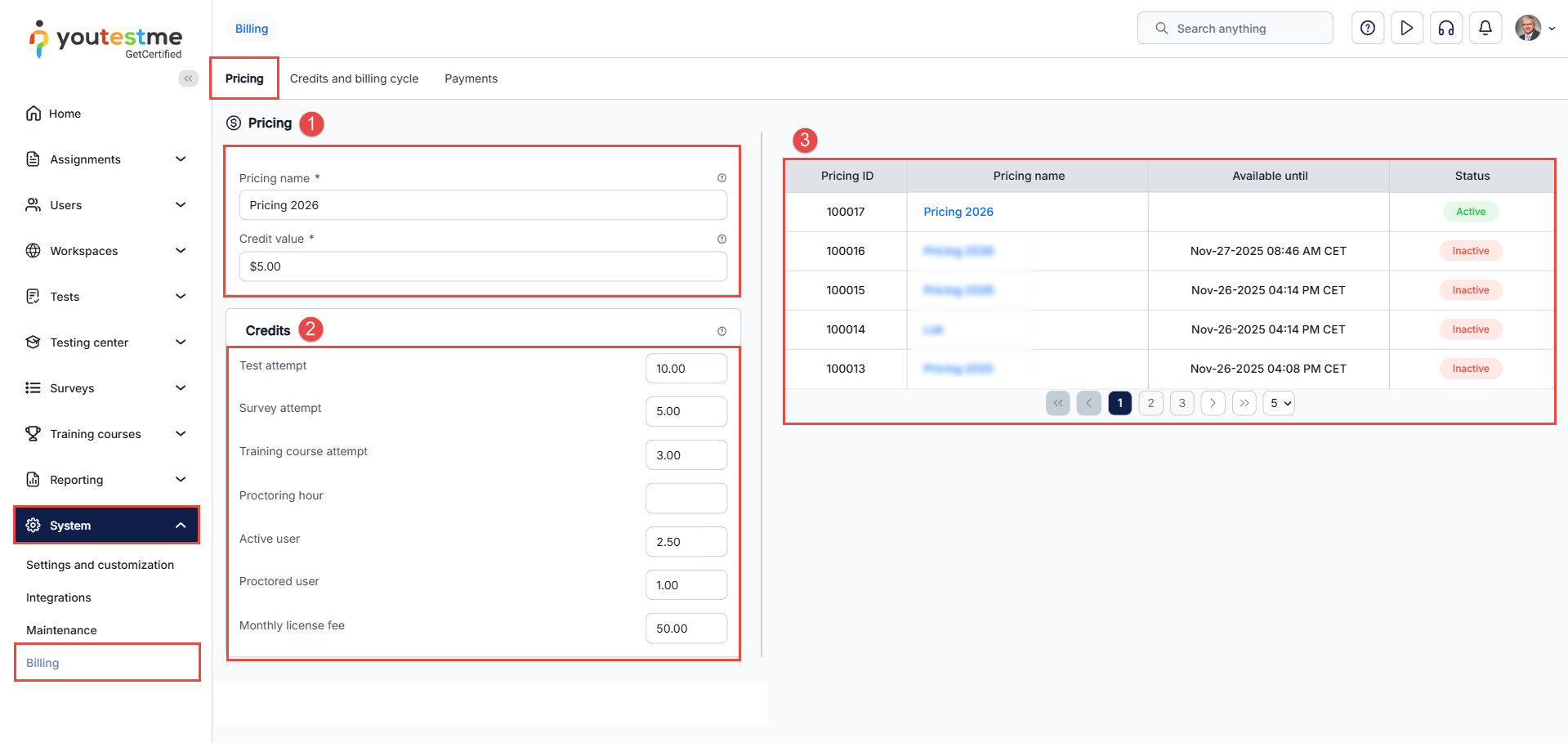
Task: Open the rows-per-page dropdown showing 5
Action: [x=1279, y=403]
